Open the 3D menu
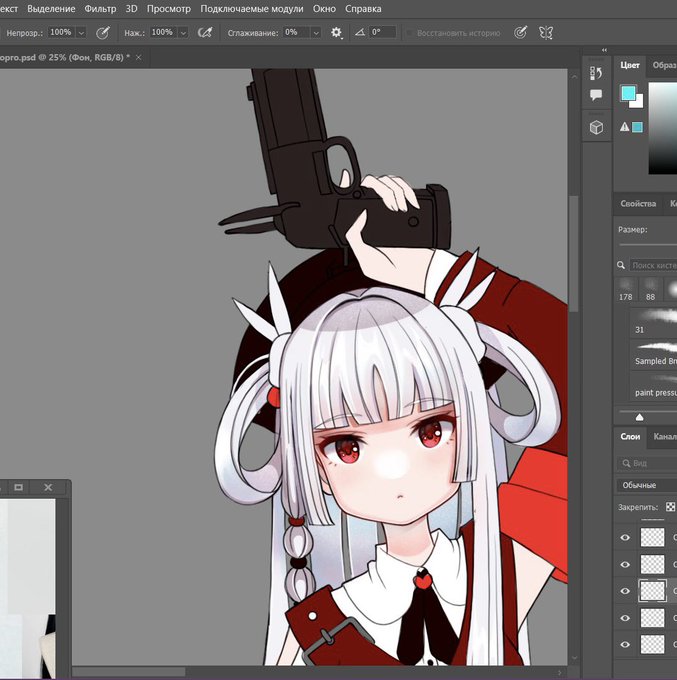 click(131, 9)
